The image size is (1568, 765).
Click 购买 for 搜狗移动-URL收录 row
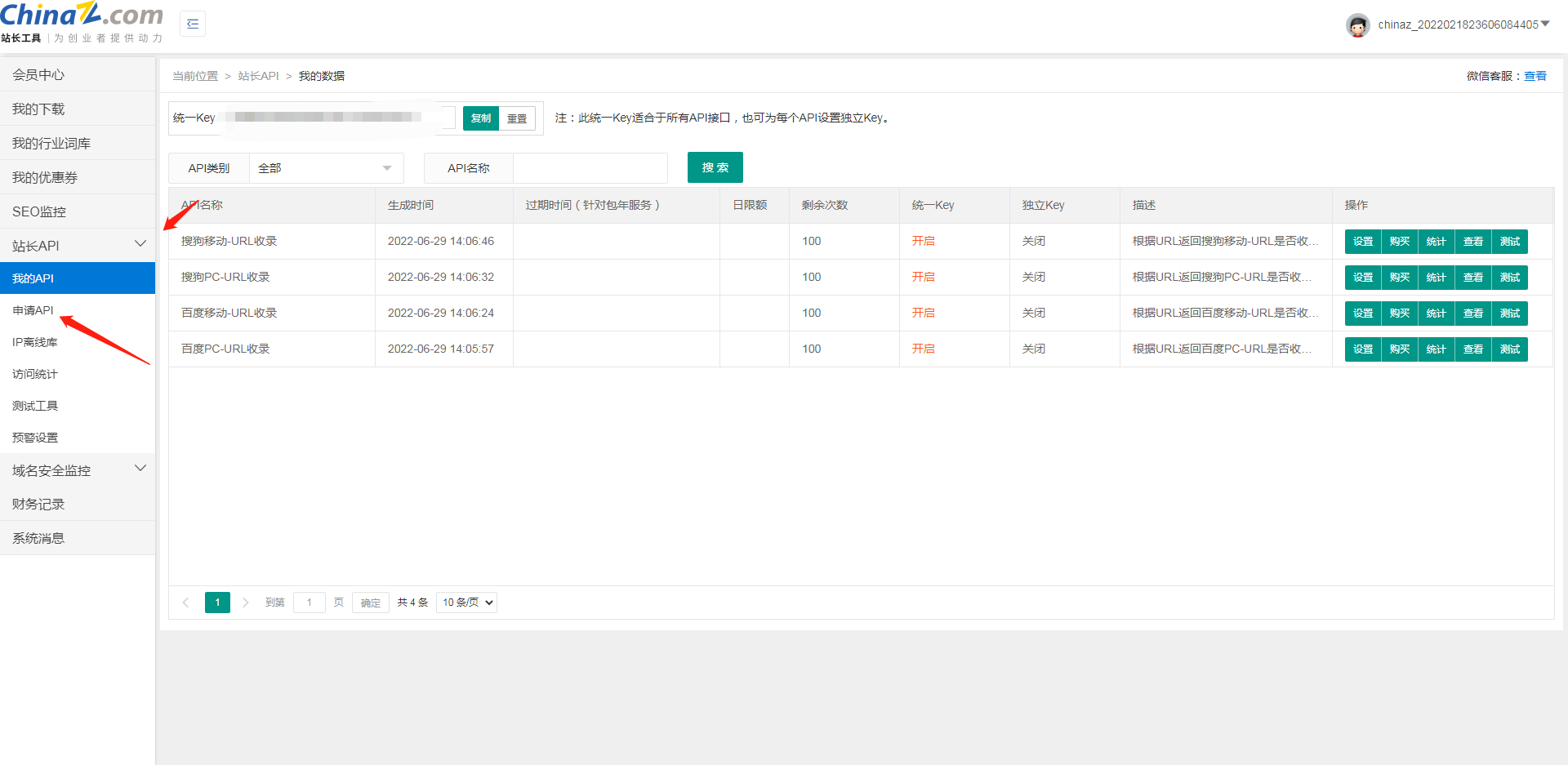coord(1400,242)
